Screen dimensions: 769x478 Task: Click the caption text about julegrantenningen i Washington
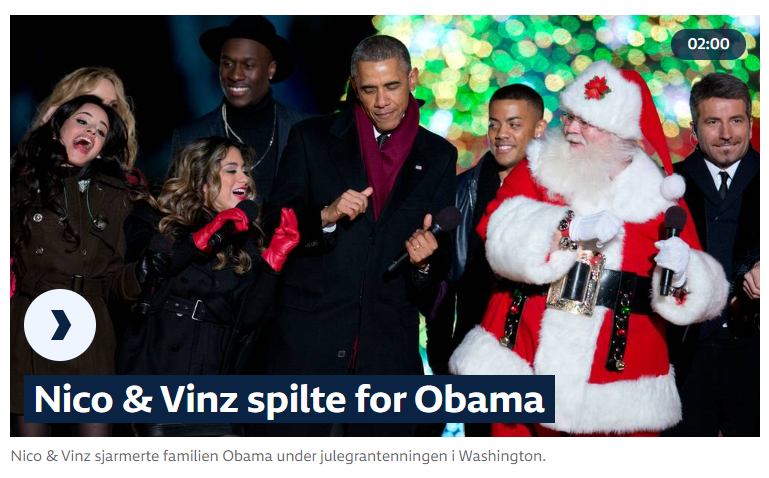point(278,456)
